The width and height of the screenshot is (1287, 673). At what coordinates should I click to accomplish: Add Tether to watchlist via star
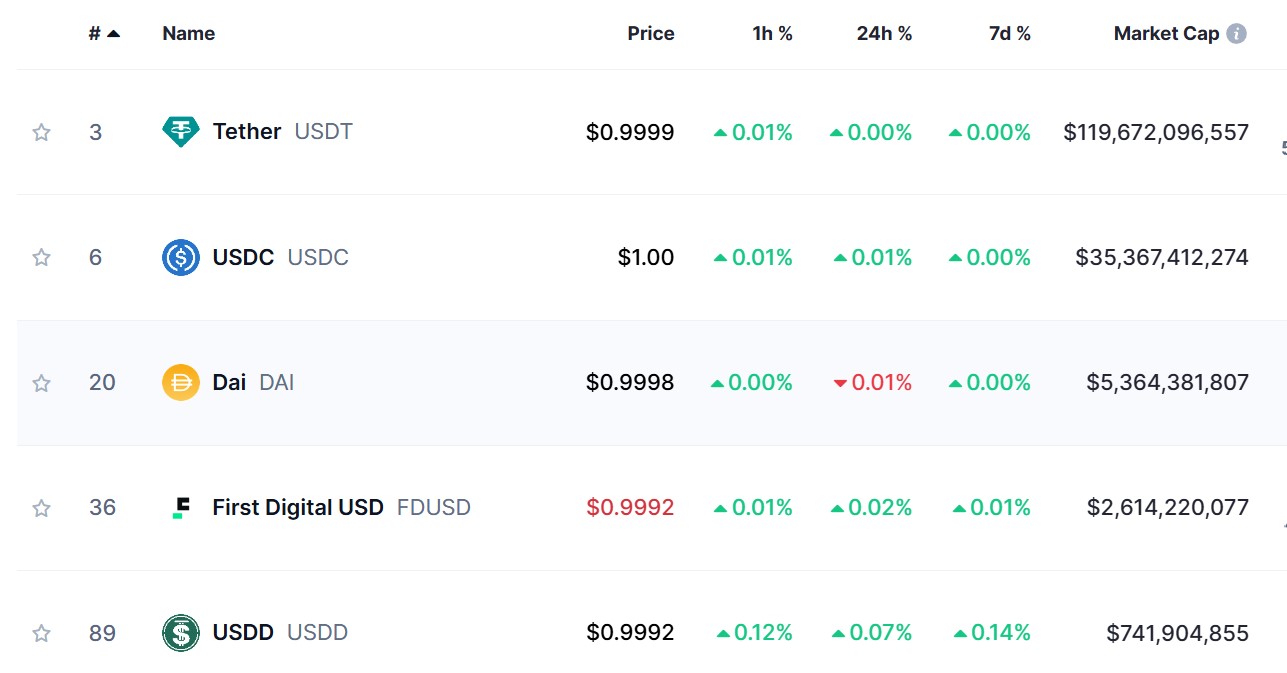click(41, 131)
